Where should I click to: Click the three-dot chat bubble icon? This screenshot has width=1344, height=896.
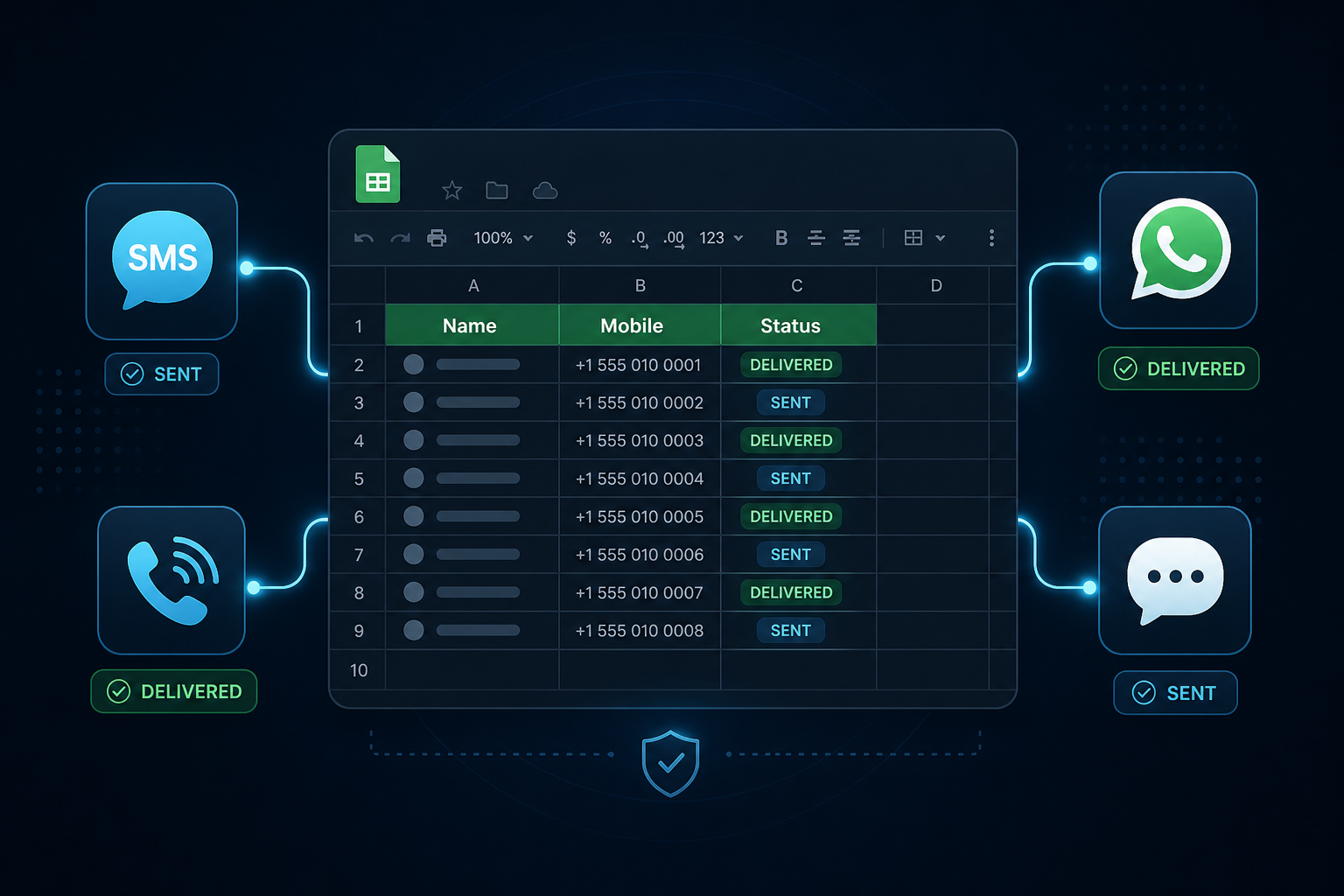(1175, 580)
